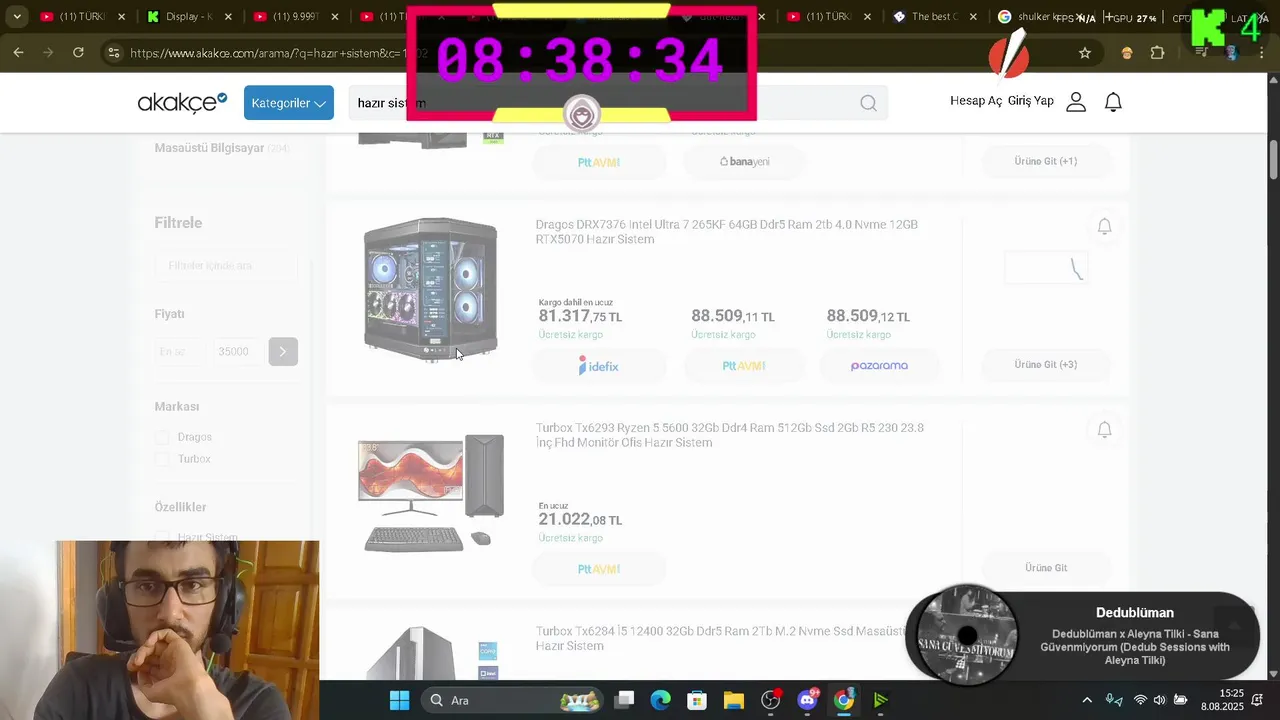Open the user account icon
This screenshot has width=1280, height=720.
click(x=1076, y=102)
